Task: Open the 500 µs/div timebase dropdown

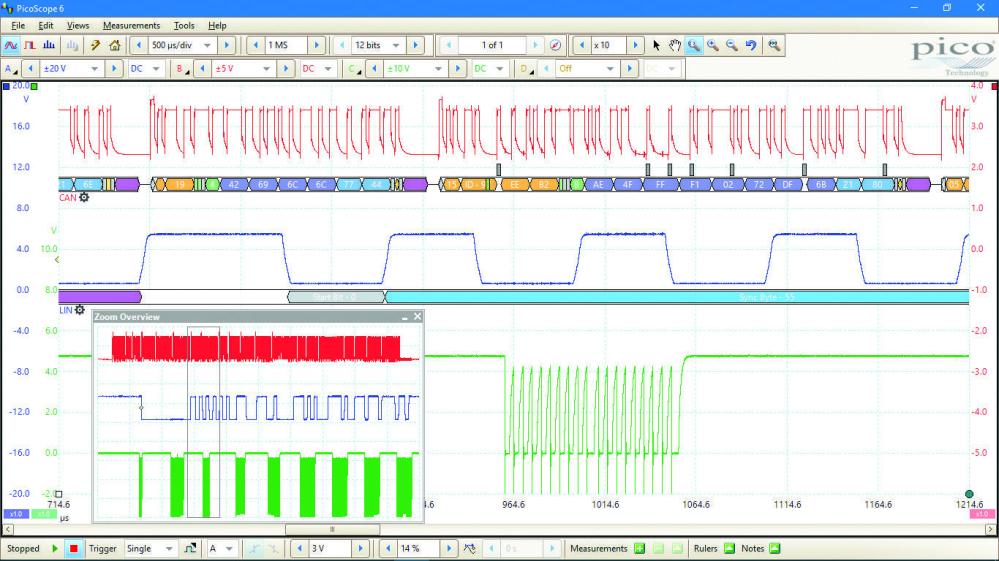Action: (207, 45)
